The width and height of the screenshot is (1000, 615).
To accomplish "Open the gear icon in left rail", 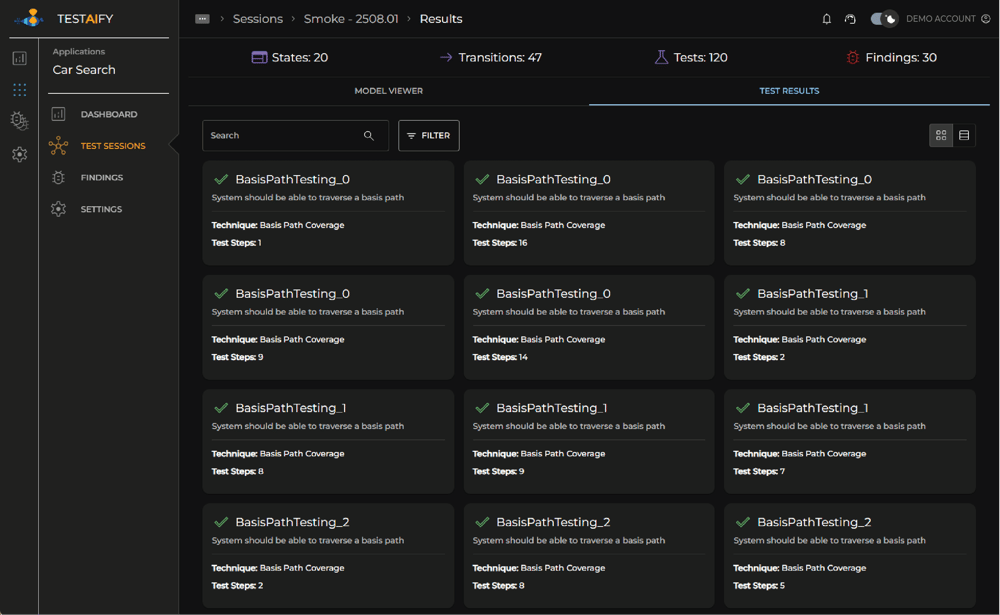I will point(19,154).
